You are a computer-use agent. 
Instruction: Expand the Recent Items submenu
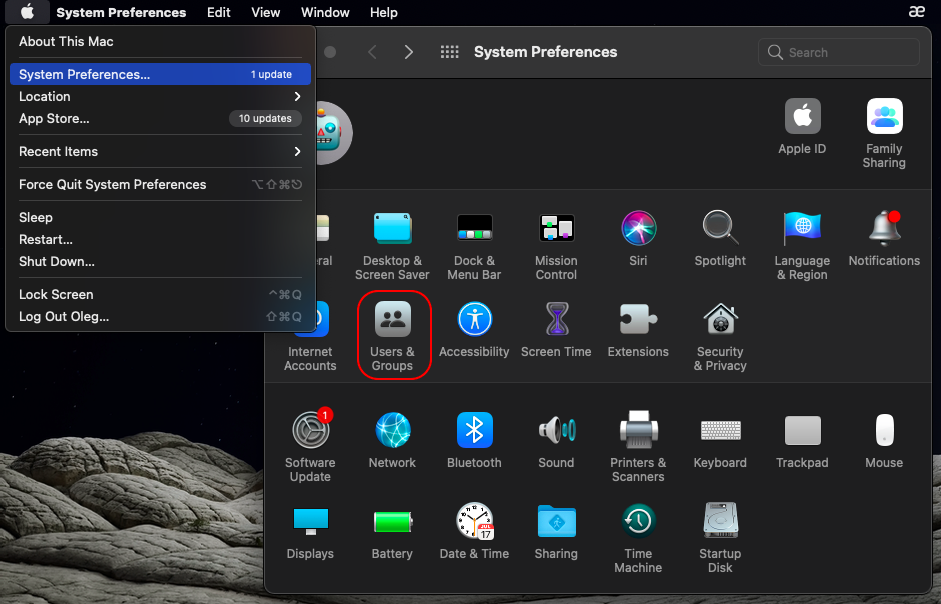[160, 151]
